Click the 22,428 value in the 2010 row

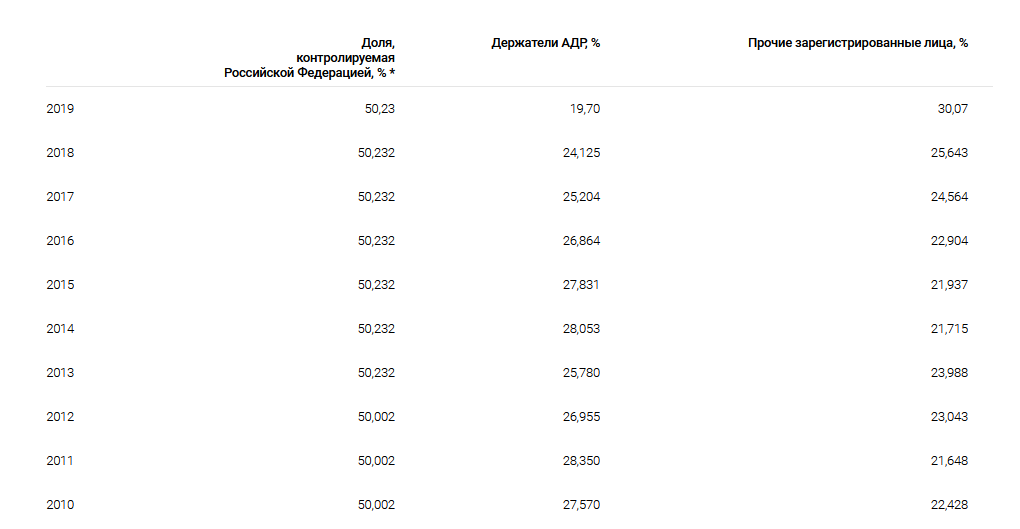point(949,505)
